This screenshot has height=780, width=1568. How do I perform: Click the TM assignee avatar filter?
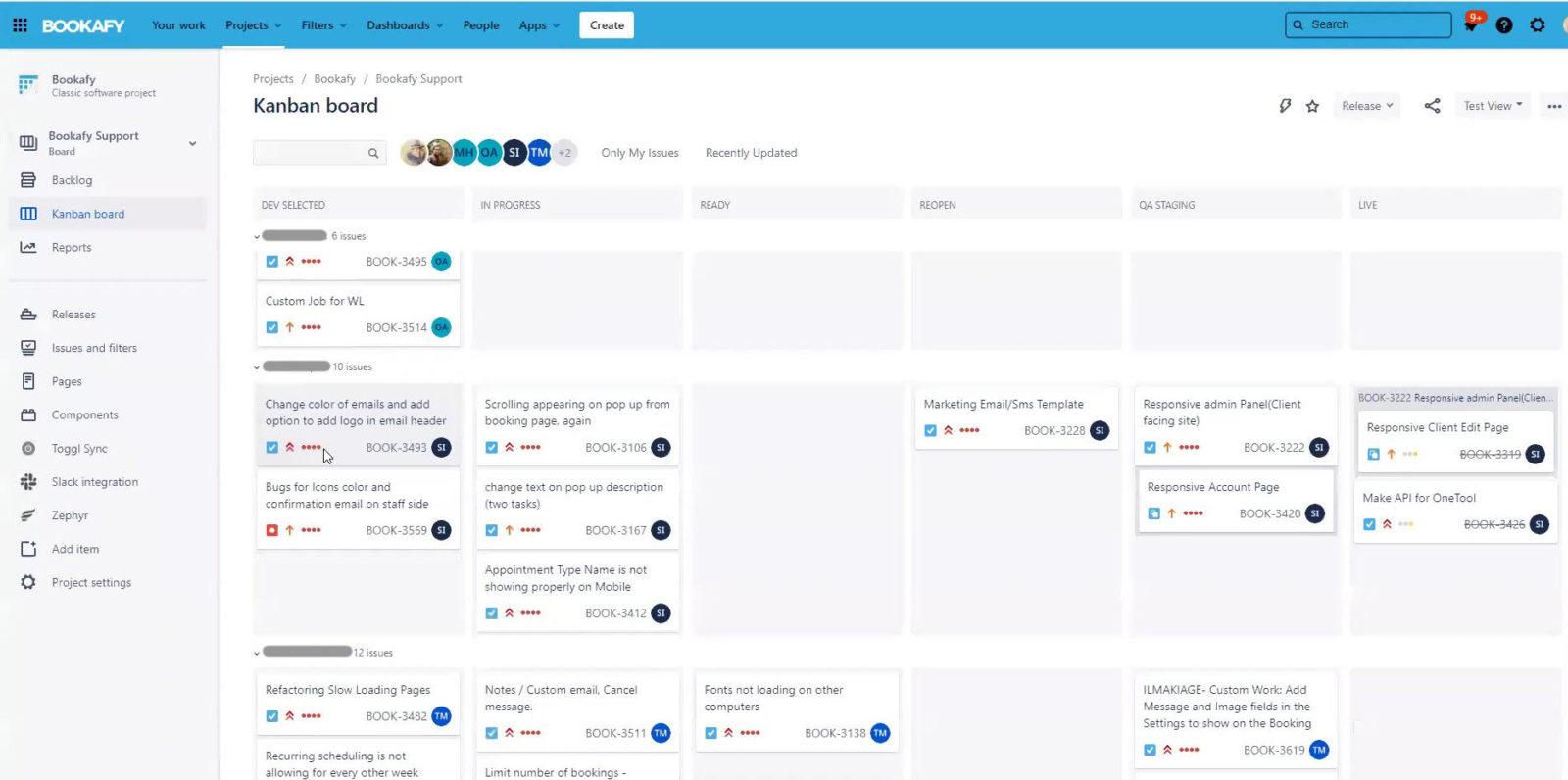click(539, 153)
